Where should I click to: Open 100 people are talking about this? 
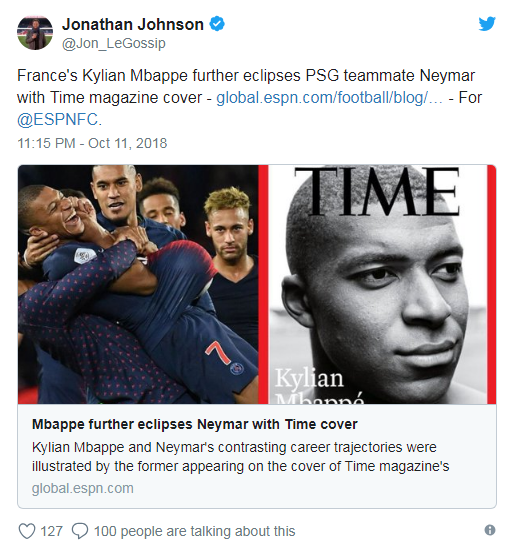[194, 531]
